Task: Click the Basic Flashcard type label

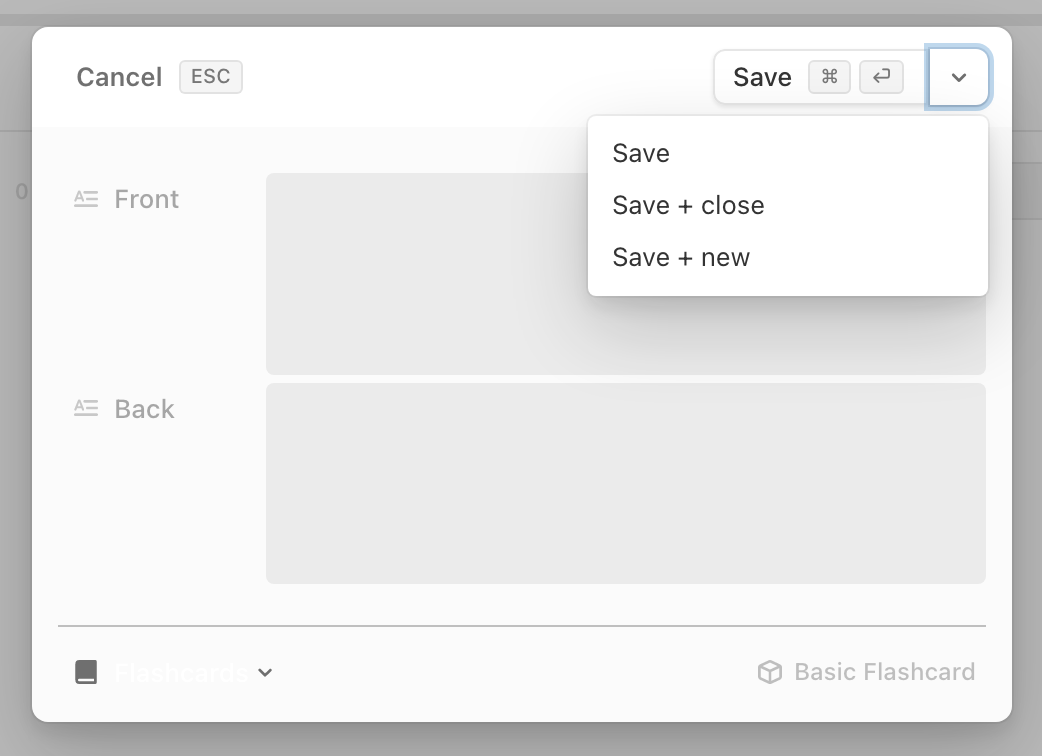Action: (x=884, y=672)
